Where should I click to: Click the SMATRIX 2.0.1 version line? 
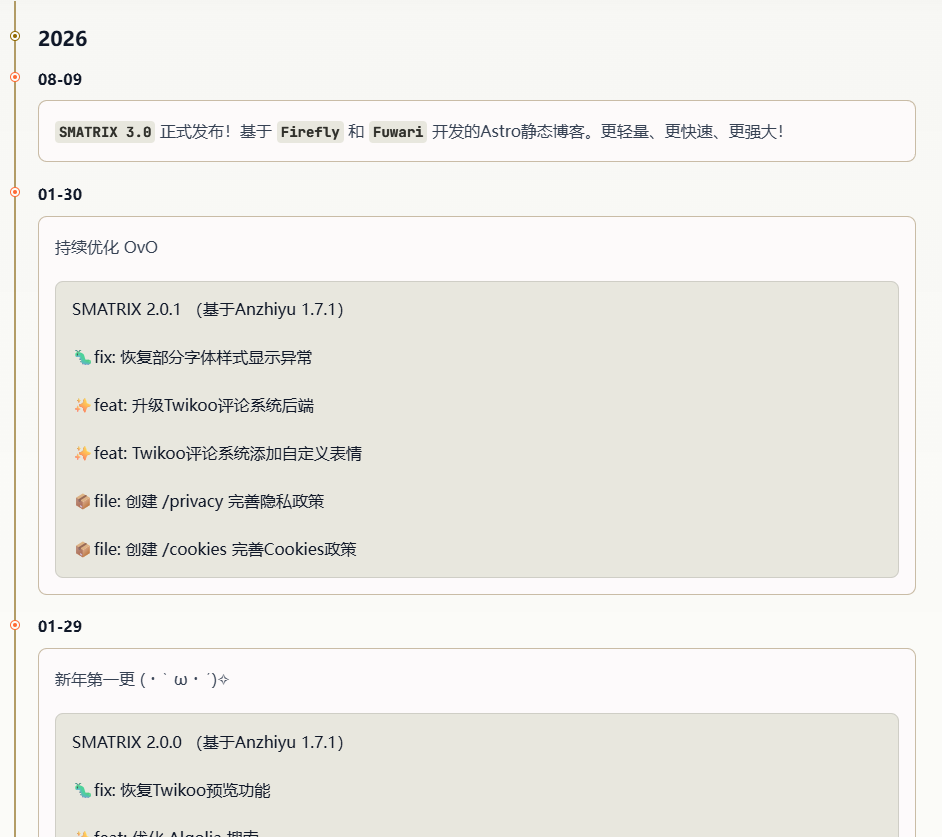[x=208, y=309]
